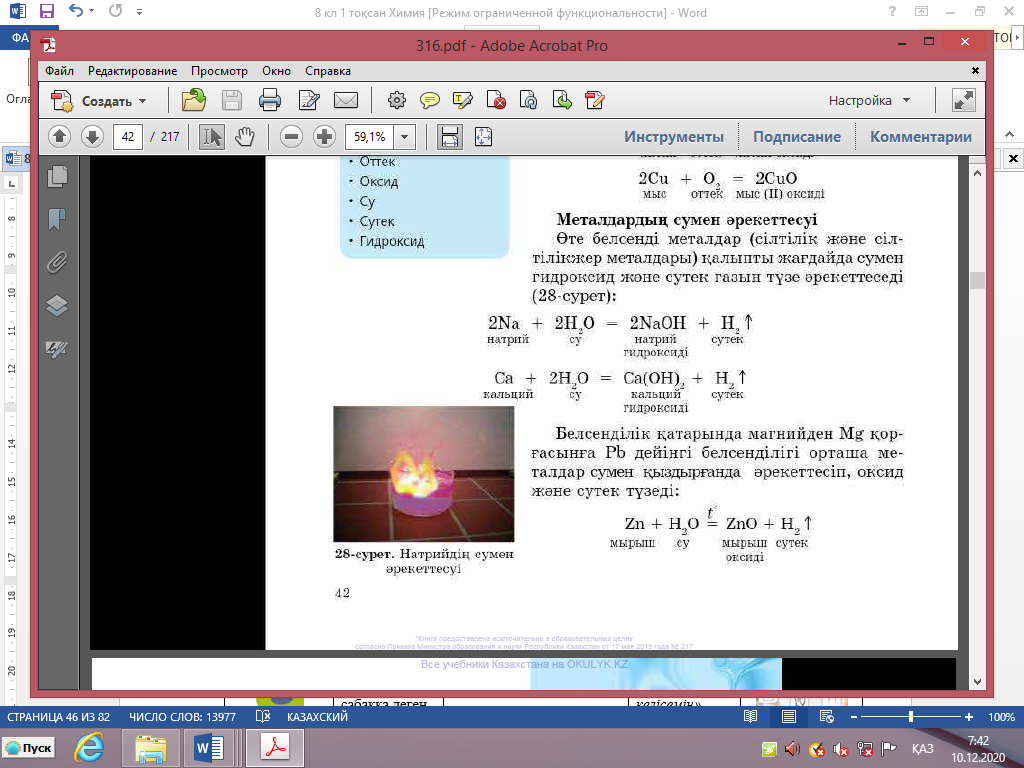The image size is (1024, 768).
Task: Open the Редактирование menu
Action: coord(132,71)
